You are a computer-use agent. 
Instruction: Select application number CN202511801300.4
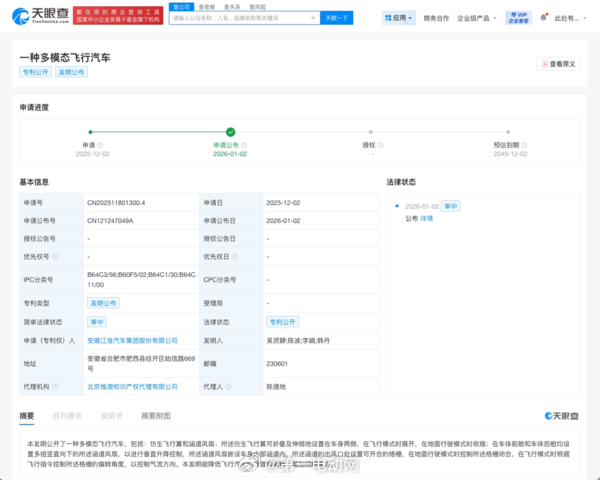(x=116, y=203)
